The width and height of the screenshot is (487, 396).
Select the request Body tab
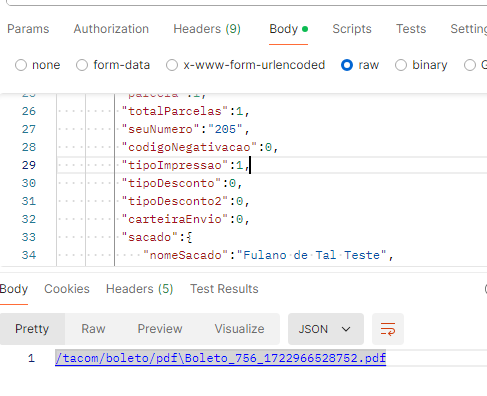point(288,29)
